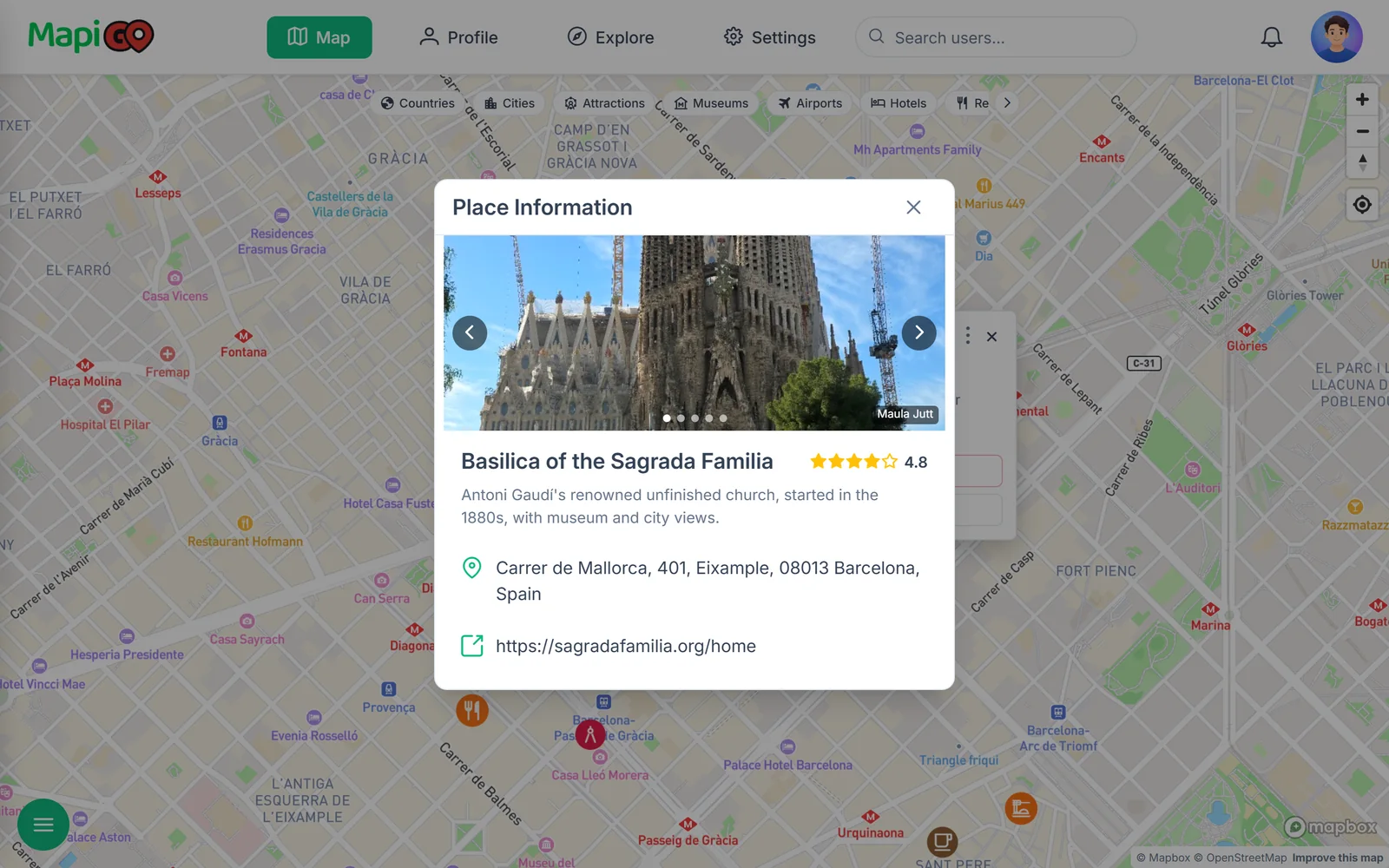Switch to the Map tab
This screenshot has width=1389, height=868.
click(x=319, y=37)
